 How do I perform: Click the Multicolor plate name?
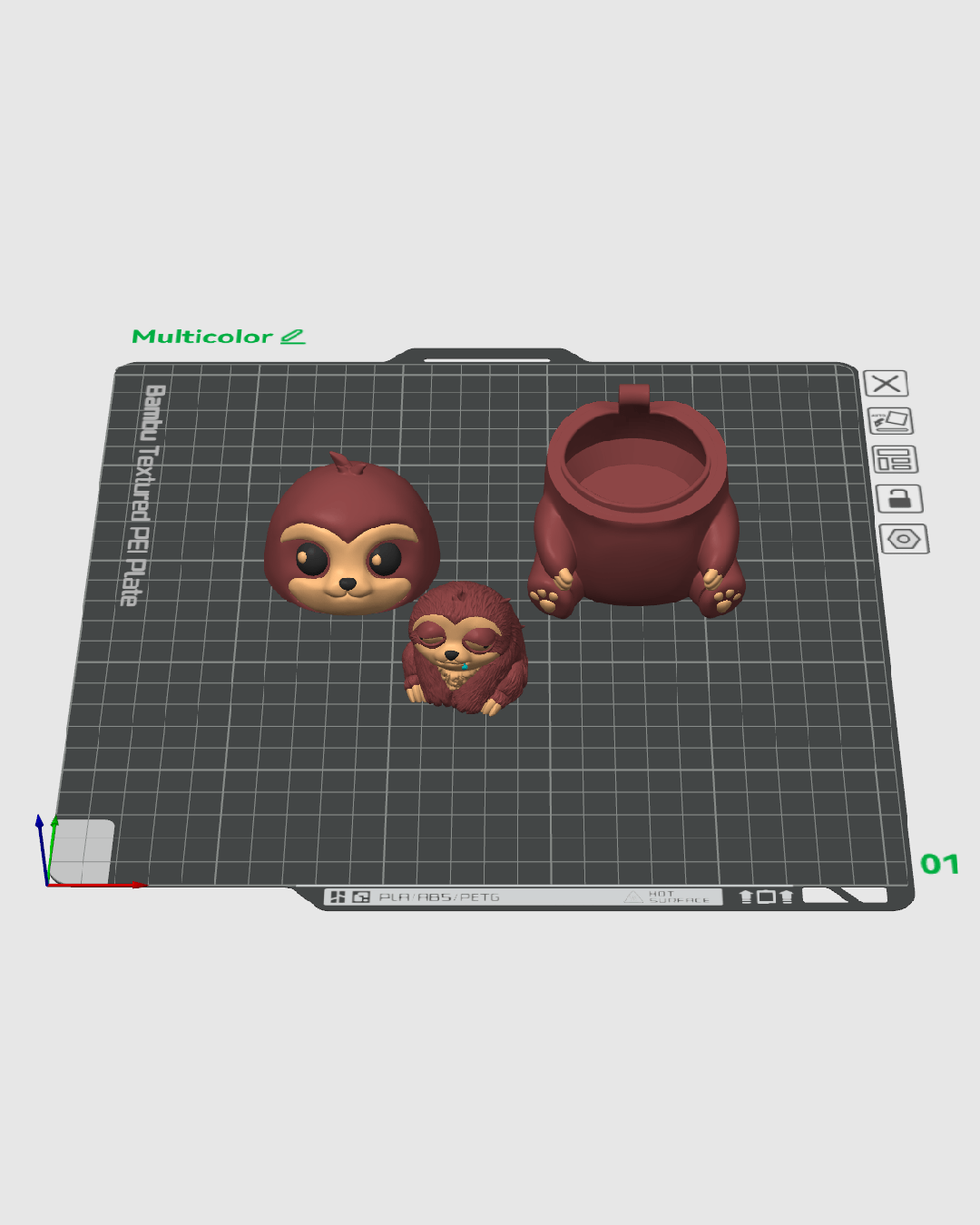pos(202,337)
